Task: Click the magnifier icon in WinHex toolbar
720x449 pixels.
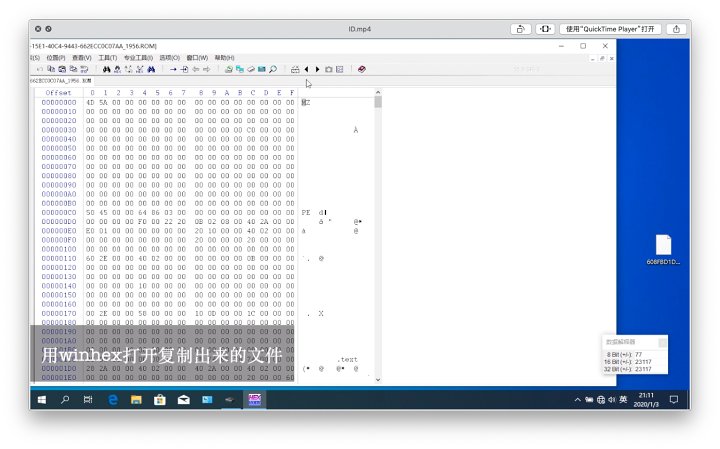Action: pyautogui.click(x=273, y=69)
